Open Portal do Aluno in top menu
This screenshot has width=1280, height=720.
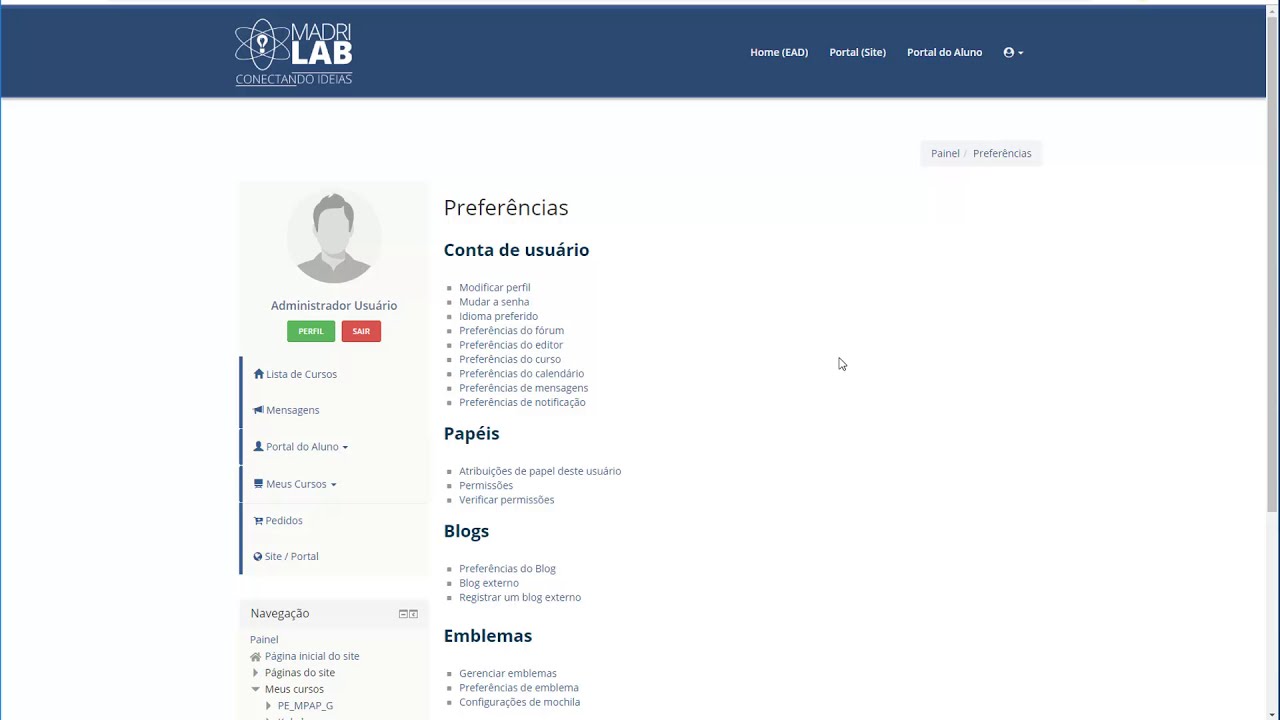click(x=944, y=52)
